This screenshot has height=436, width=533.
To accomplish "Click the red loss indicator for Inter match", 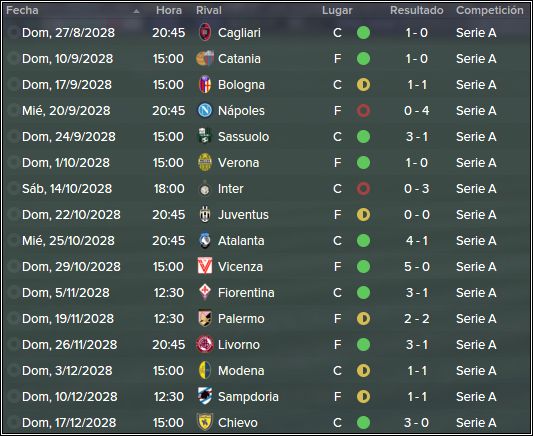I will [363, 189].
